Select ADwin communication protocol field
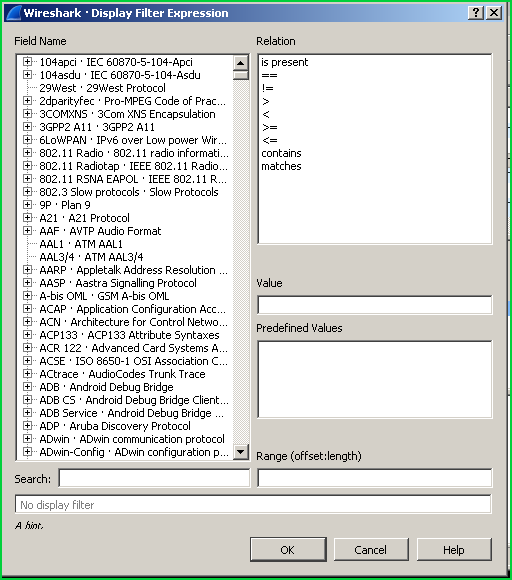Image resolution: width=512 pixels, height=580 pixels. point(132,439)
